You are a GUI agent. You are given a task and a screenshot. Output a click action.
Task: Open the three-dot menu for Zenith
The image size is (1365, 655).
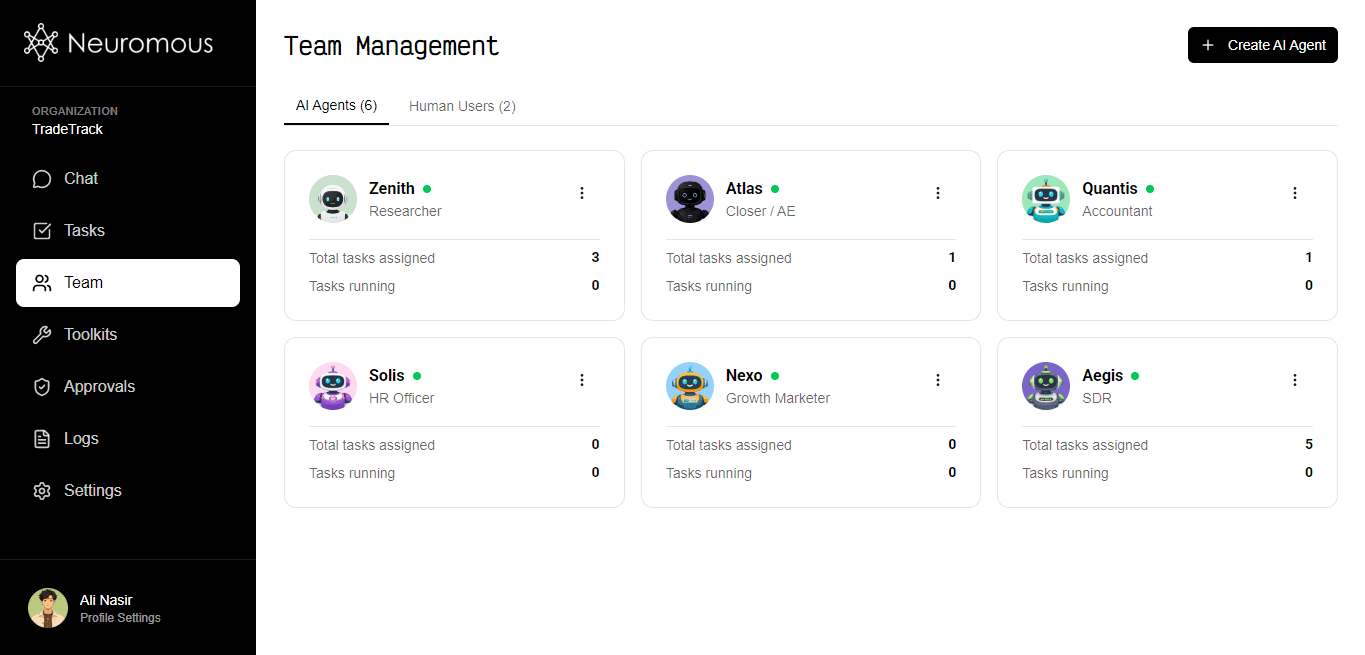(582, 193)
